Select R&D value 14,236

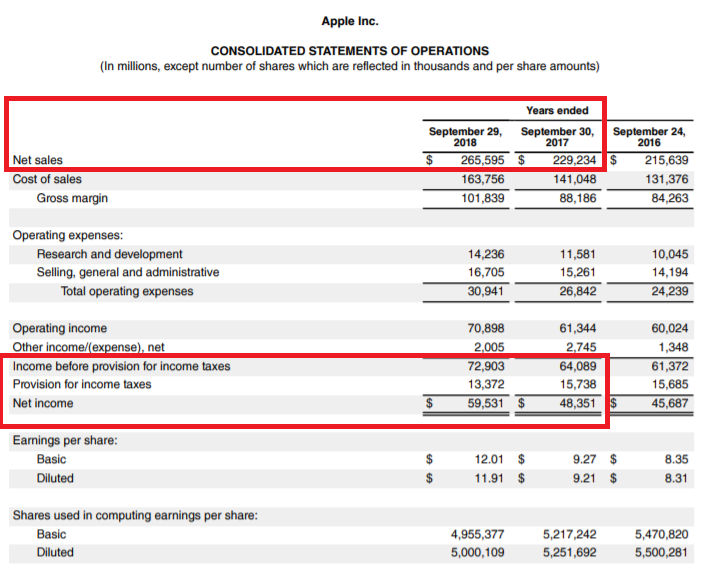[486, 254]
